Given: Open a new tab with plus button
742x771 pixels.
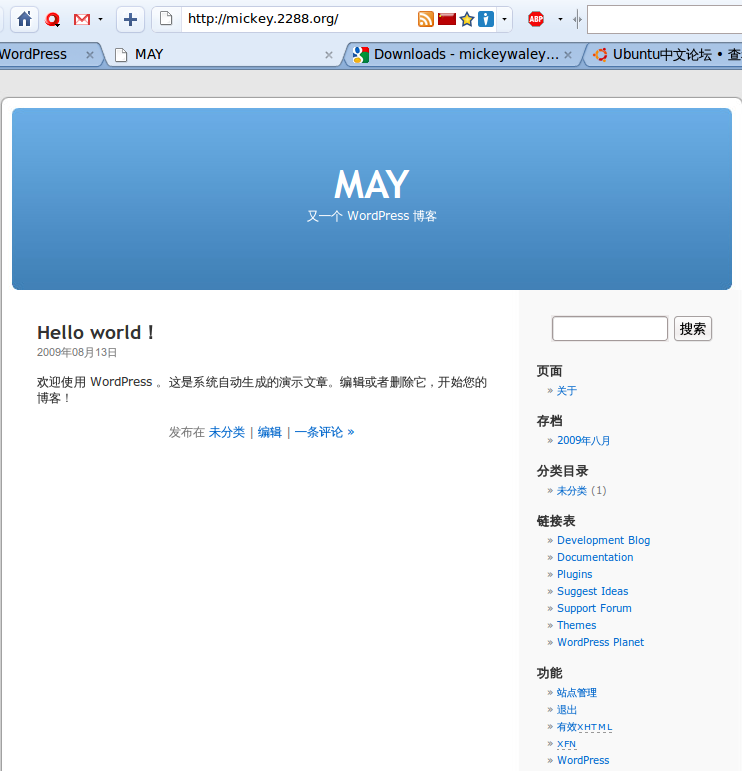Looking at the screenshot, I should click(x=130, y=20).
